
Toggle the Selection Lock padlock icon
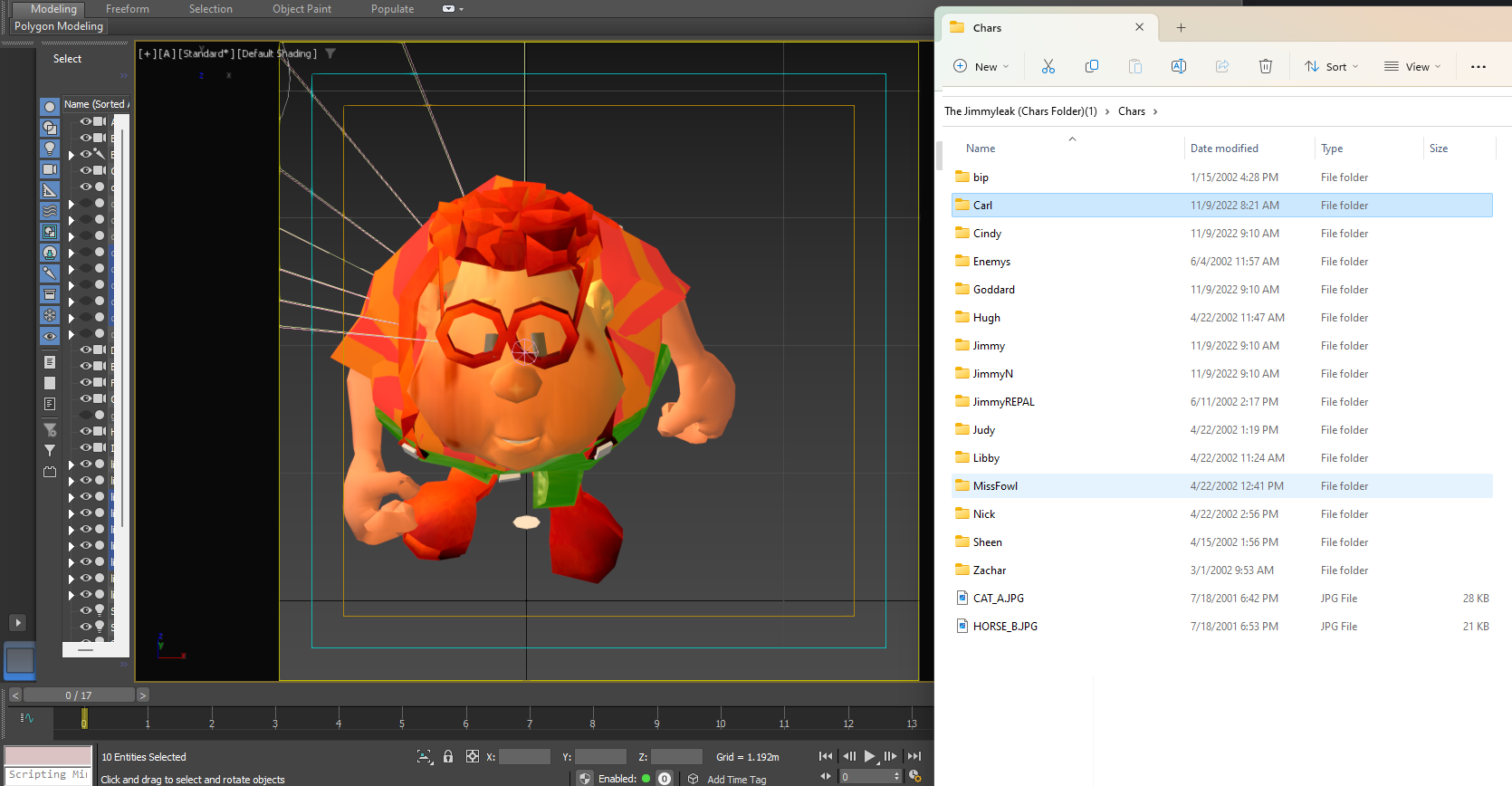[x=448, y=756]
